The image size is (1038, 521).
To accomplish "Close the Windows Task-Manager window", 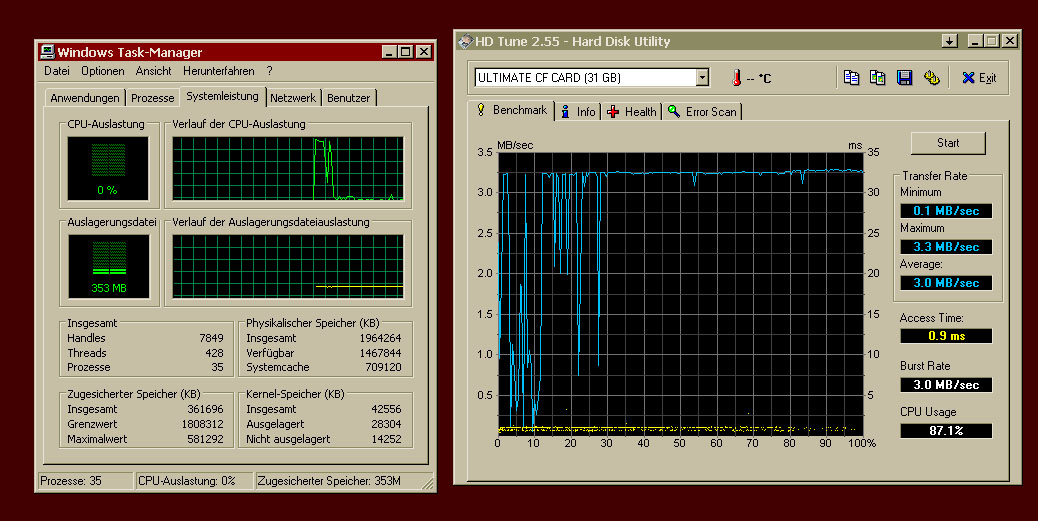I will coord(424,52).
